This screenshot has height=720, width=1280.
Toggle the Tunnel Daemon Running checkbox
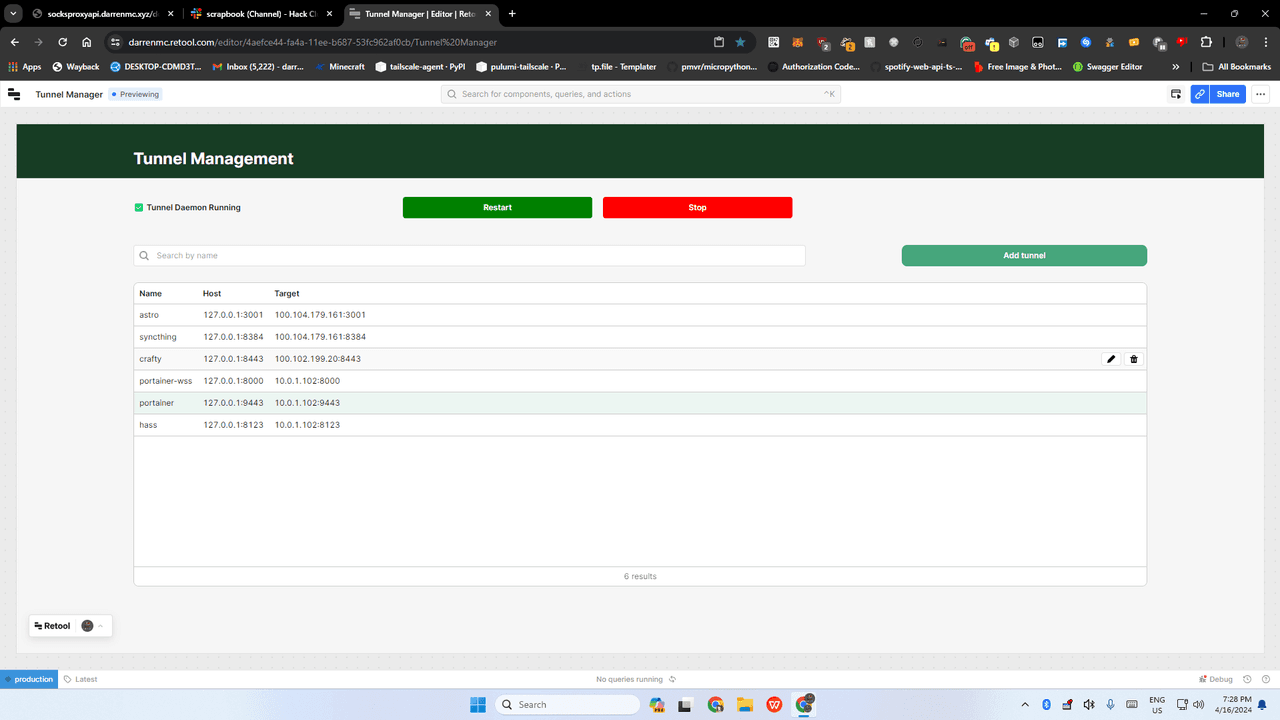pyautogui.click(x=139, y=208)
